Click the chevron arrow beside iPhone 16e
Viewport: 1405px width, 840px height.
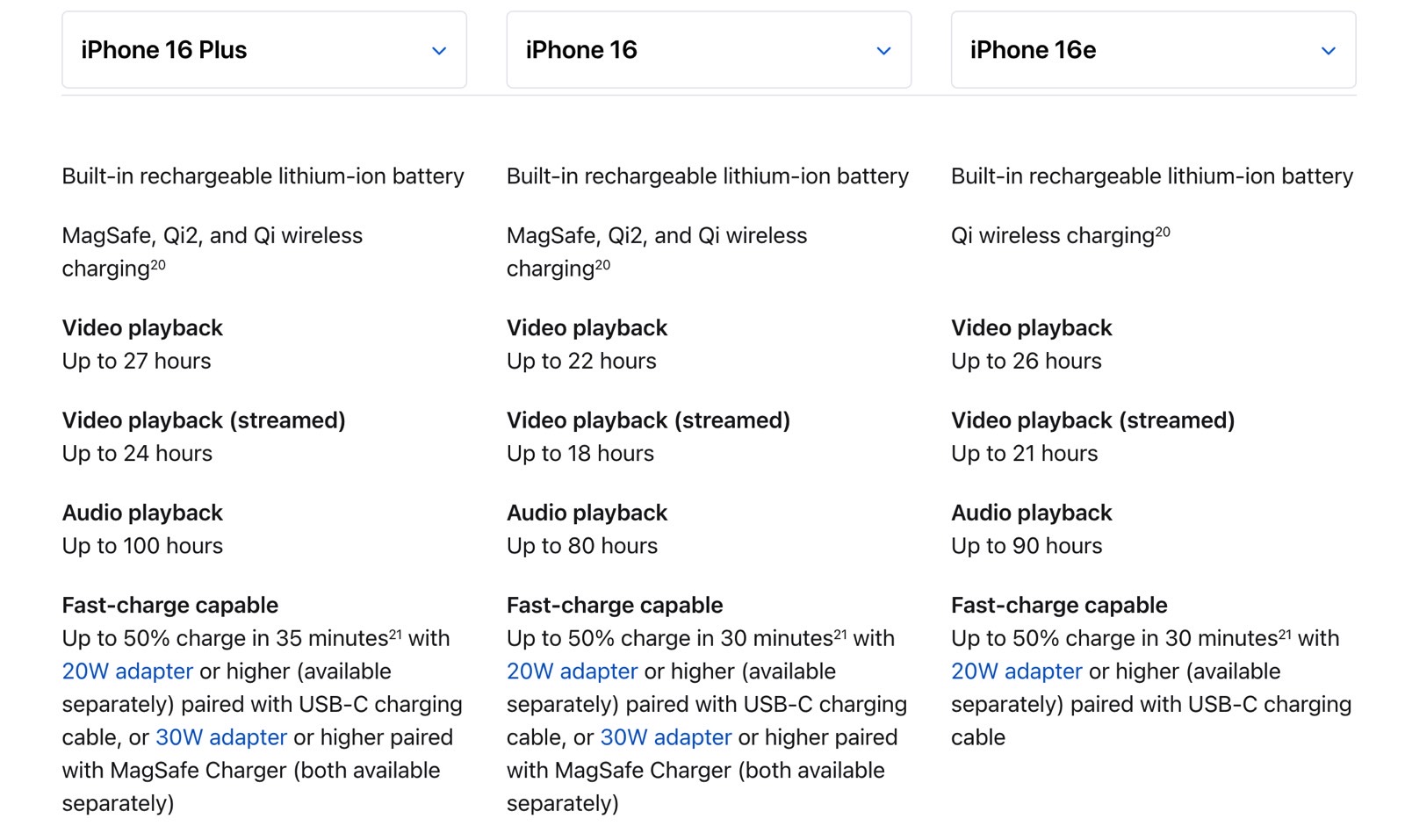point(1329,51)
